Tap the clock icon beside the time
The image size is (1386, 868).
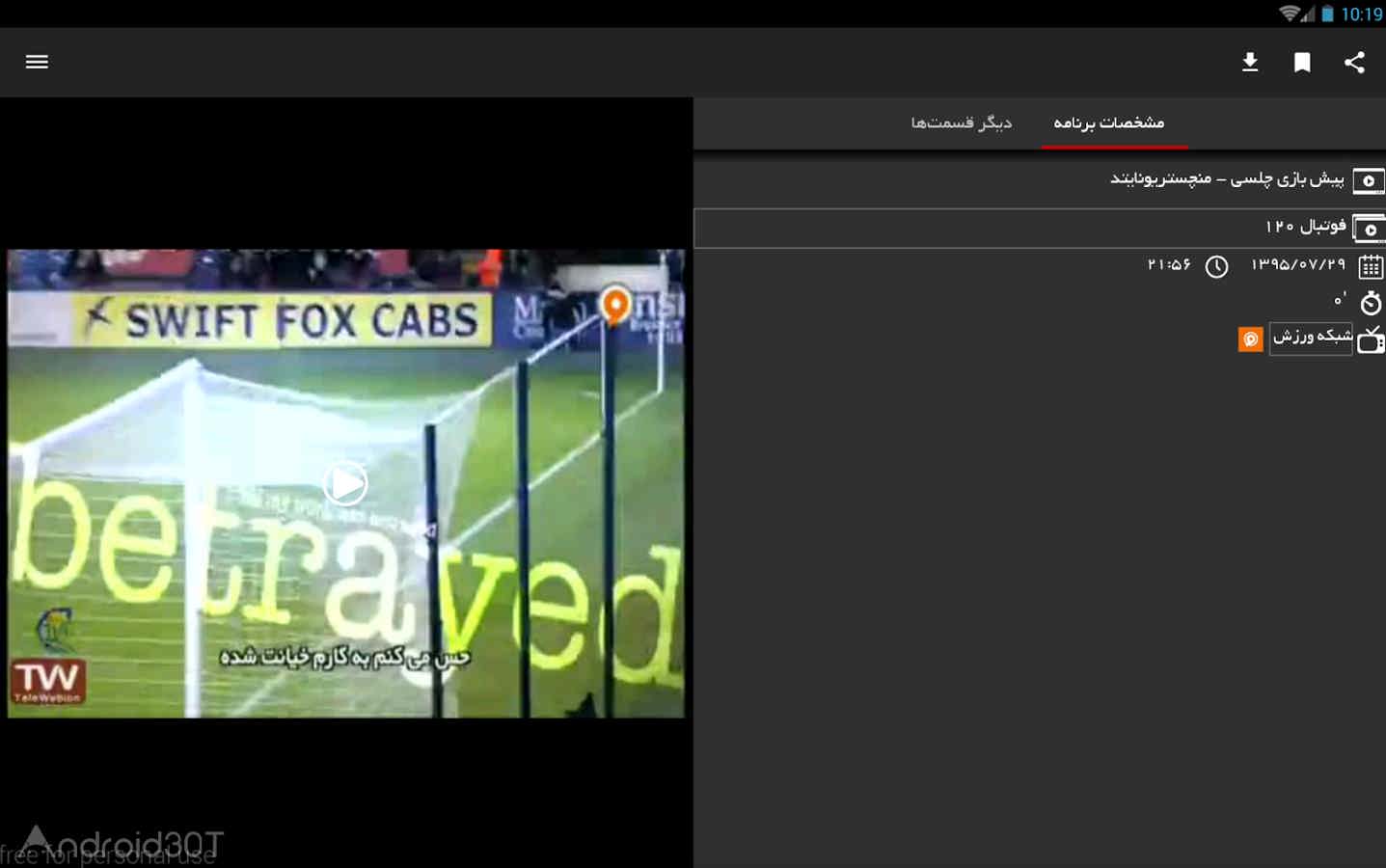1217,266
